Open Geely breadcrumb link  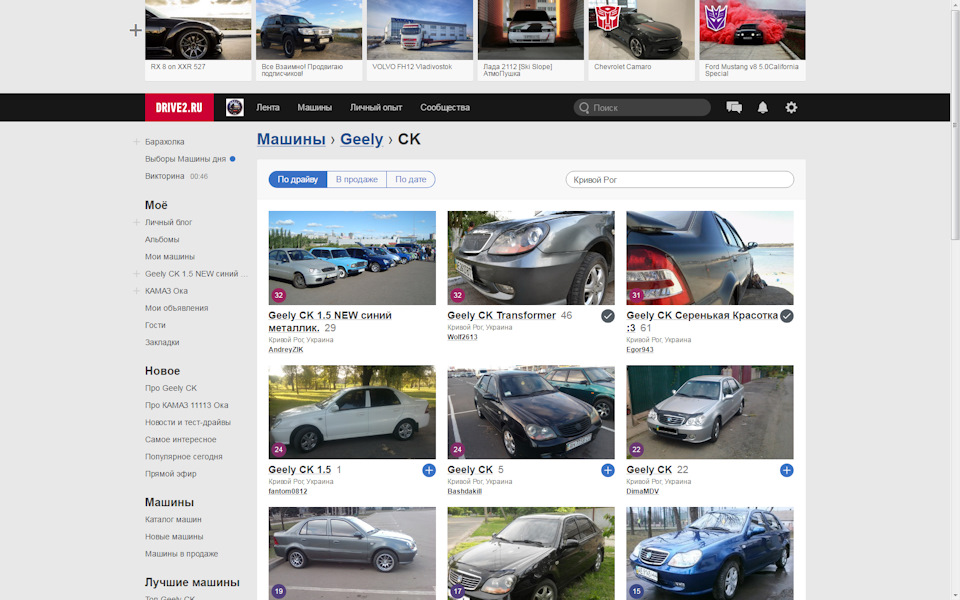pos(361,139)
